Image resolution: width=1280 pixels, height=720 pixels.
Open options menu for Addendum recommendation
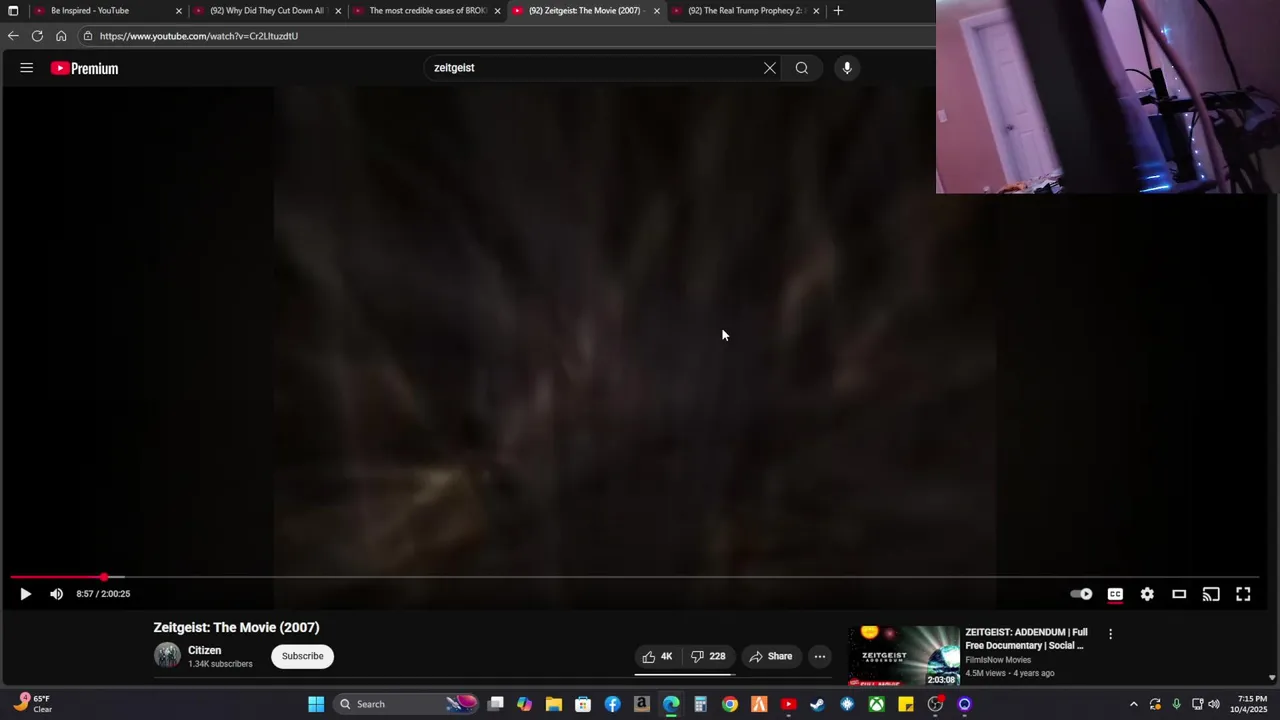(x=1110, y=634)
